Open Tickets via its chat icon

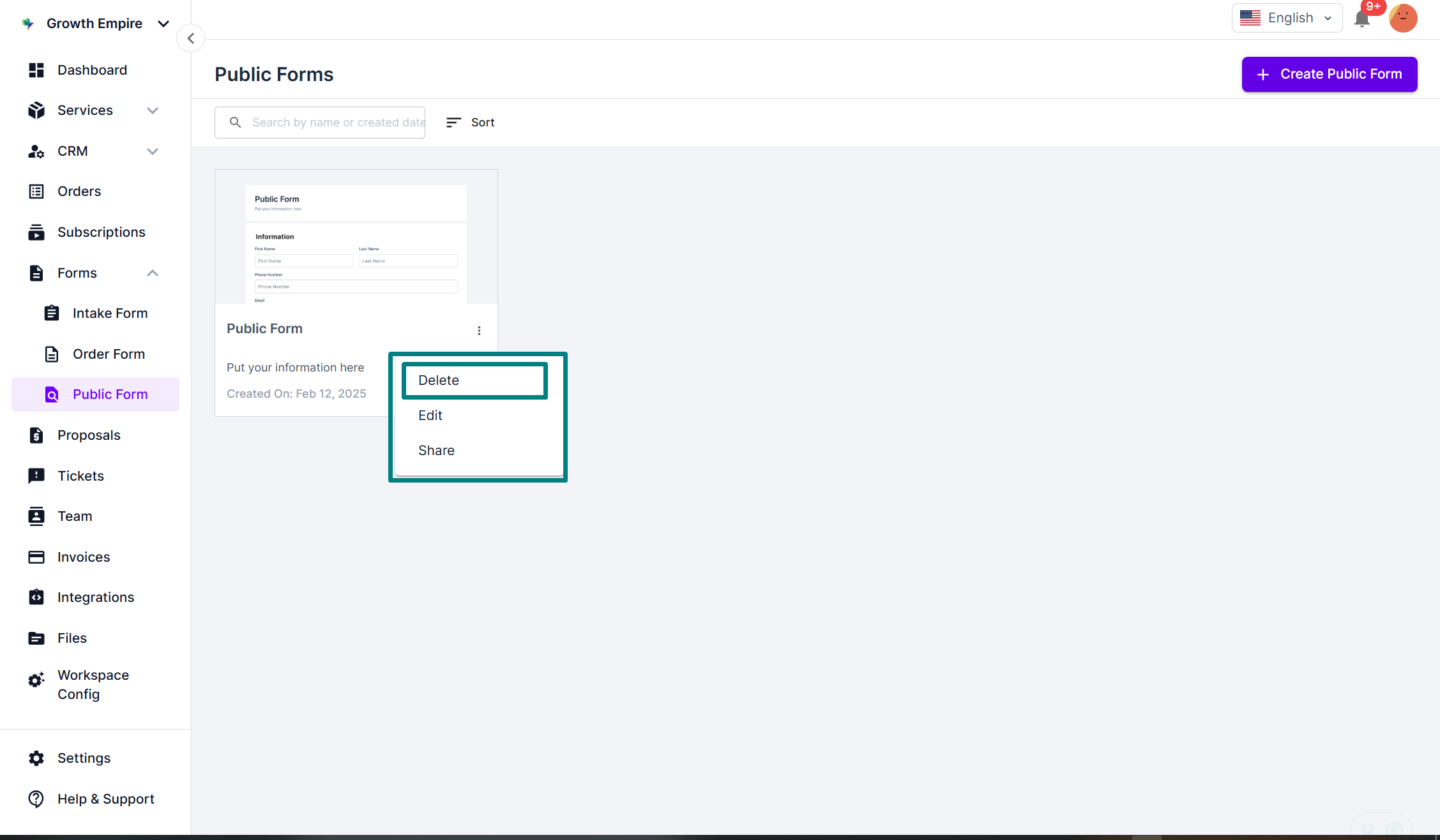(x=36, y=476)
